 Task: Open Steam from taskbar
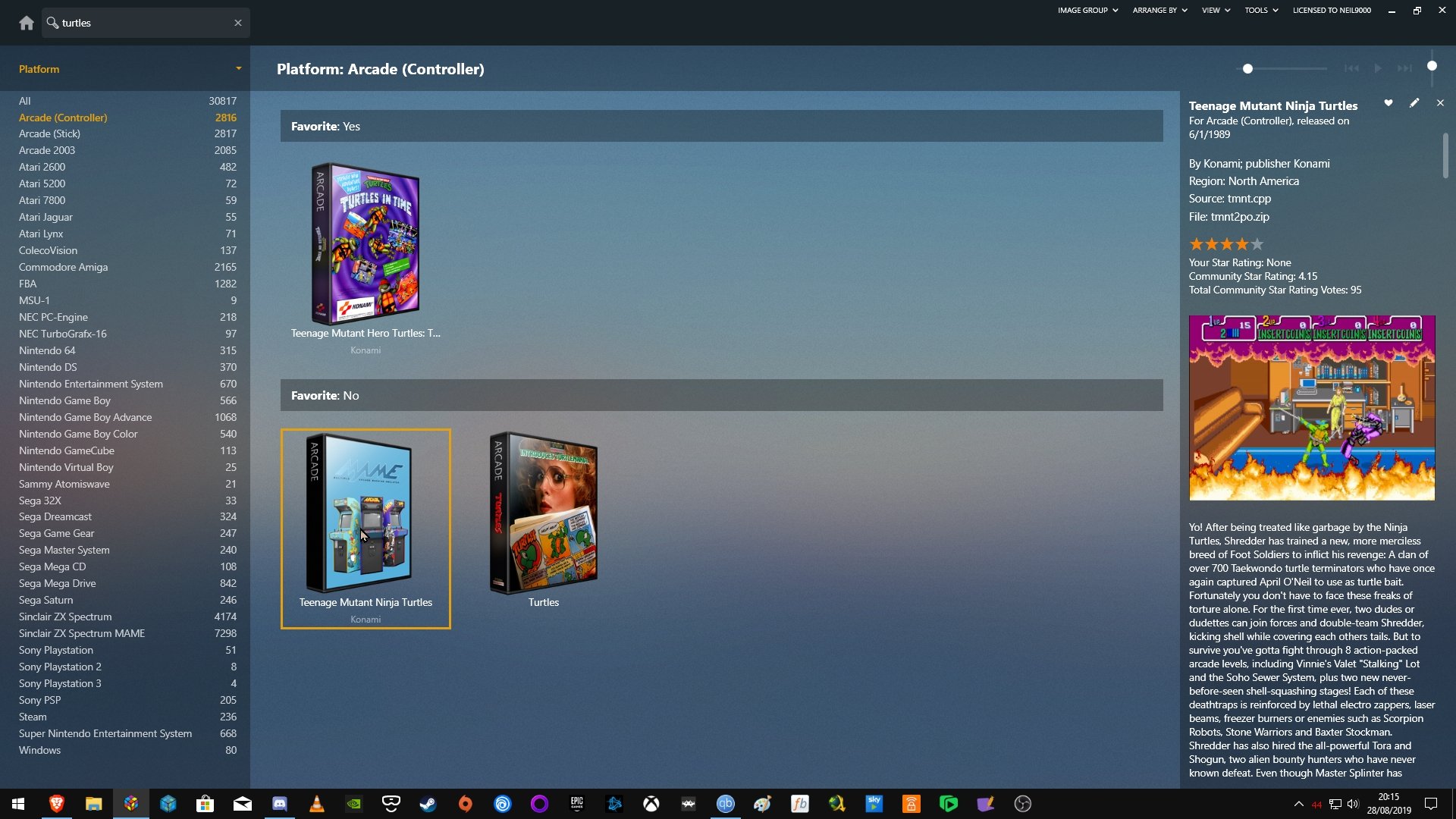coord(428,804)
